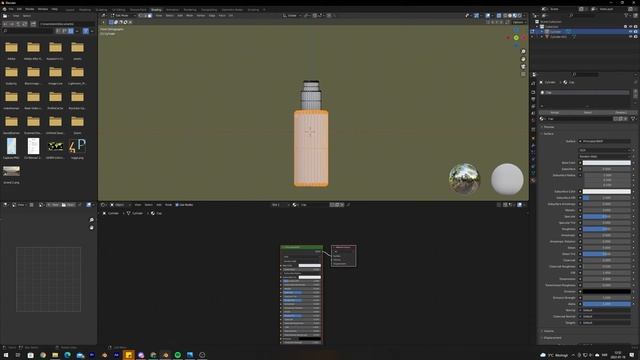Toggle camera view in viewport
The height and width of the screenshot is (360, 640).
click(x=523, y=66)
